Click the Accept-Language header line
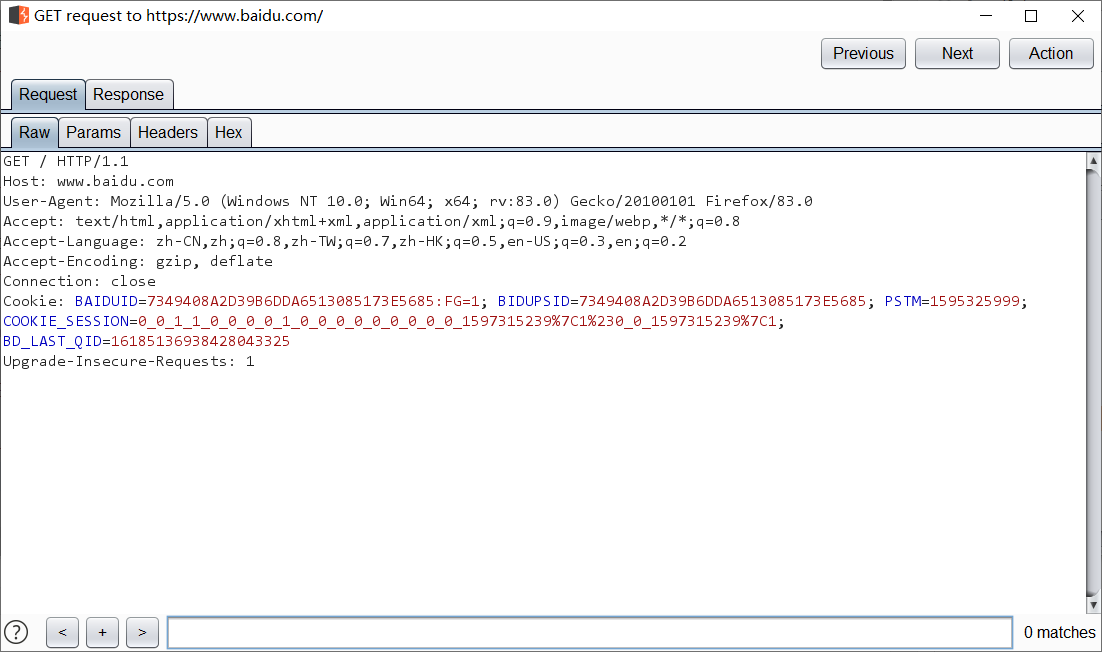 pos(344,242)
